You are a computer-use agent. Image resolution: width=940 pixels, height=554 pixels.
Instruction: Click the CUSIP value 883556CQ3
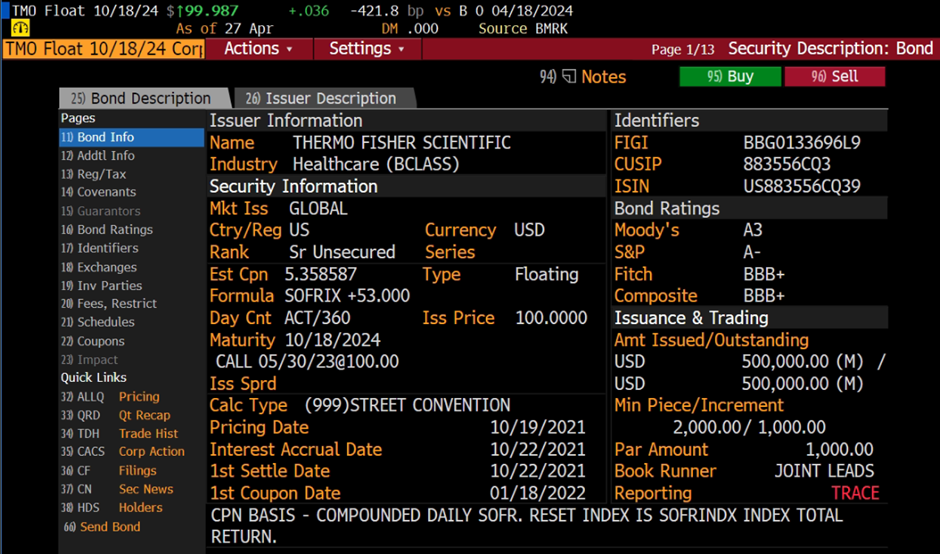[787, 164]
